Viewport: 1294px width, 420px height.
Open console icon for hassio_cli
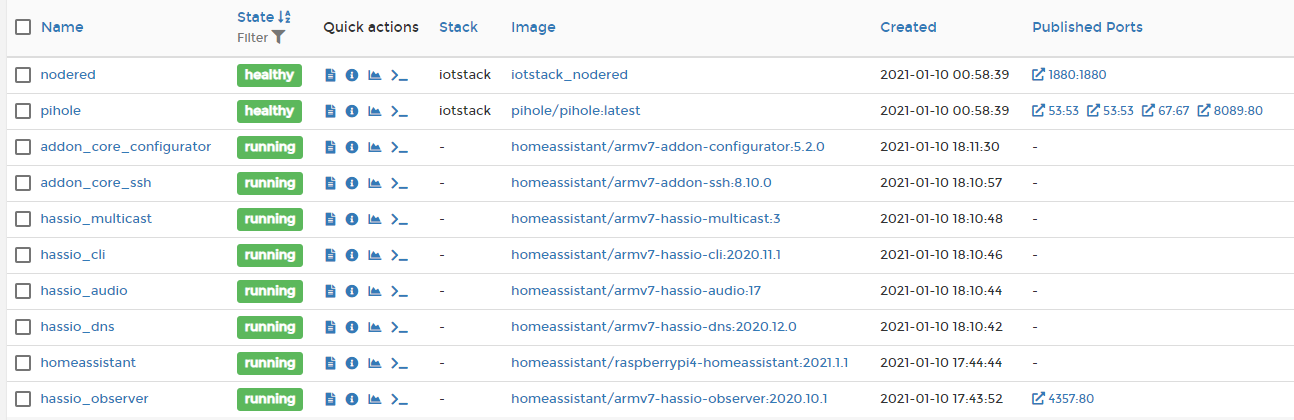(x=399, y=255)
